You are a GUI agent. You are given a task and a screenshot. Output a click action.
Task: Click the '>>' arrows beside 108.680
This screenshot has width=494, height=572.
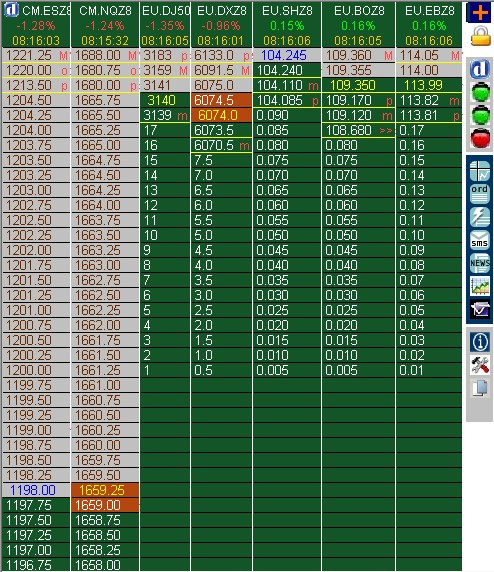(x=387, y=130)
